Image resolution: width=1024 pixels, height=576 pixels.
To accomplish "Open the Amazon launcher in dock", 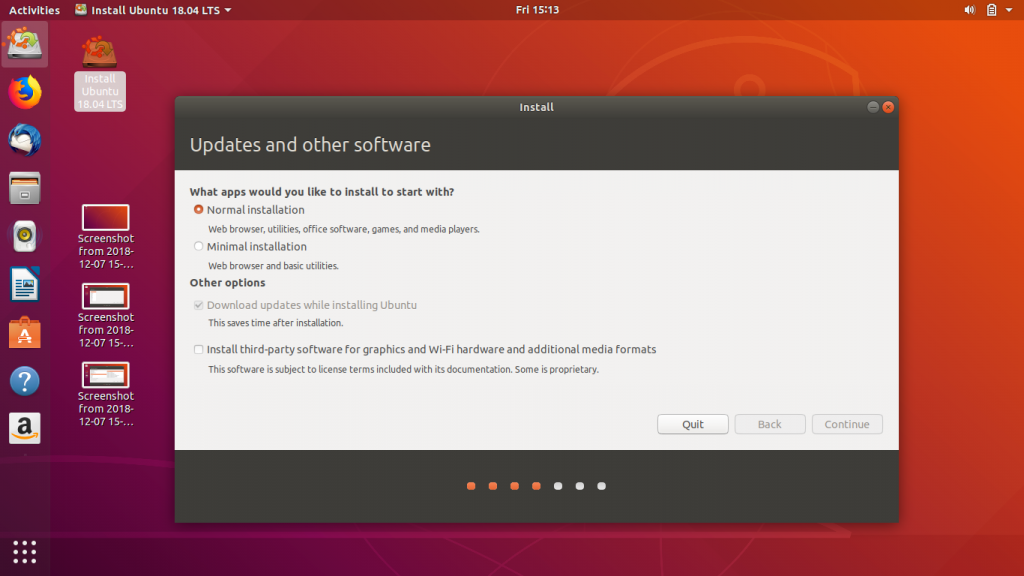I will click(x=24, y=428).
